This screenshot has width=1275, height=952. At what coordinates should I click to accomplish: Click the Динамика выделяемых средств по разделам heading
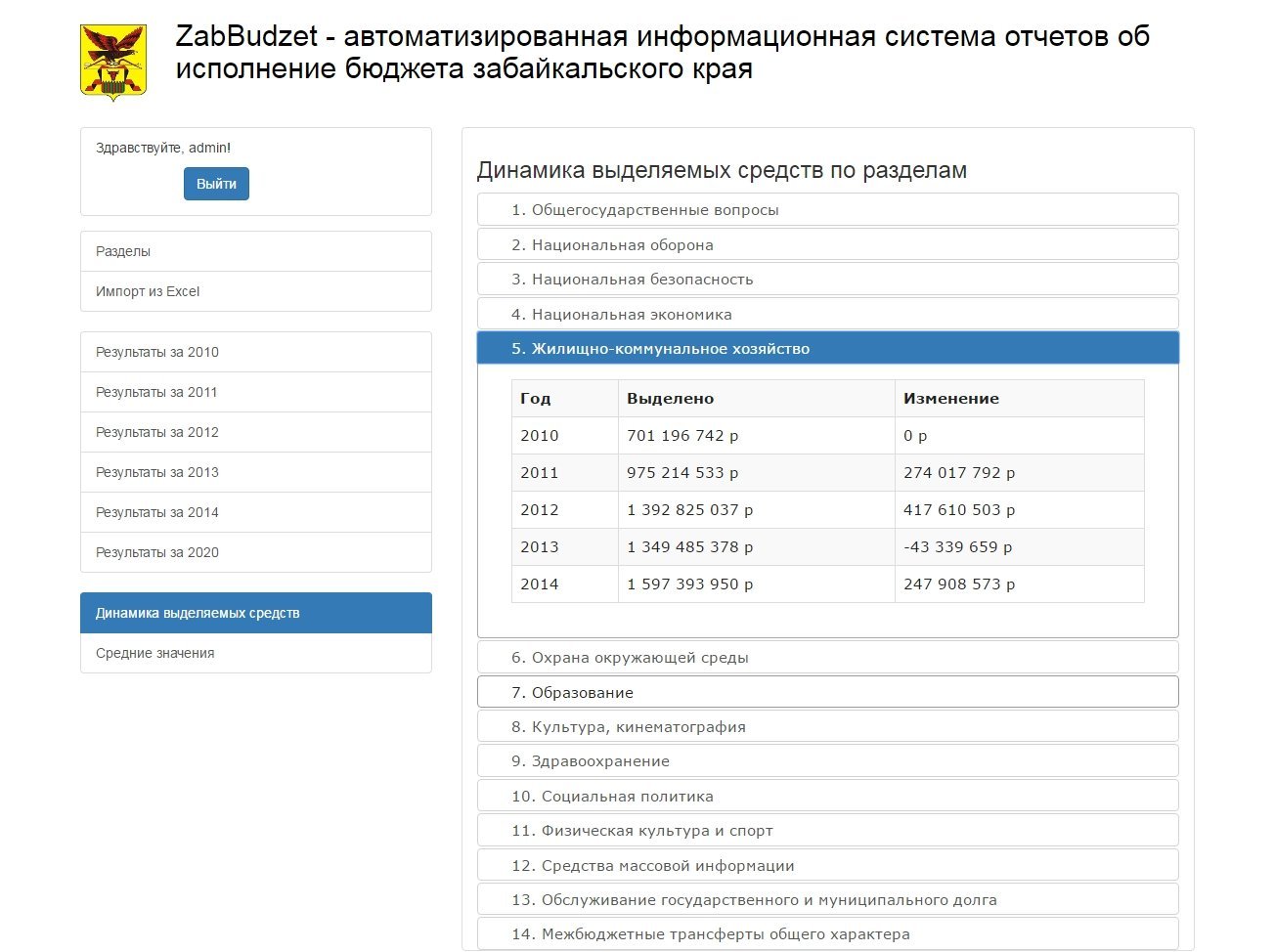point(722,170)
